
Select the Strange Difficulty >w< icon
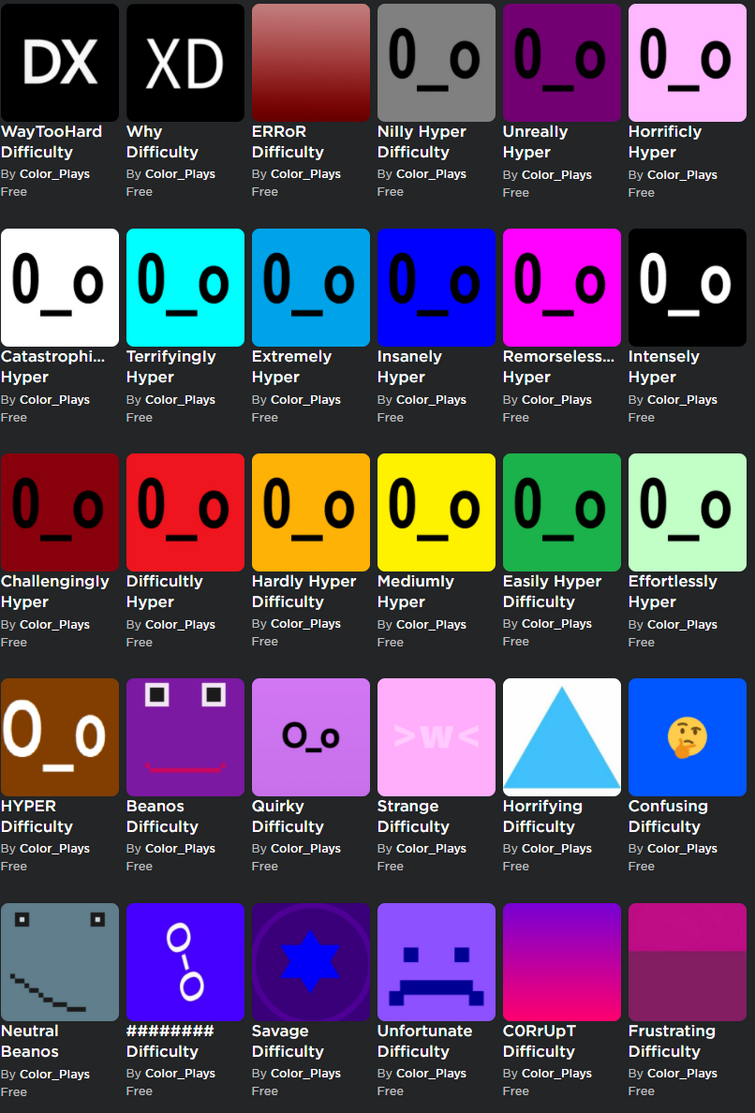436,737
